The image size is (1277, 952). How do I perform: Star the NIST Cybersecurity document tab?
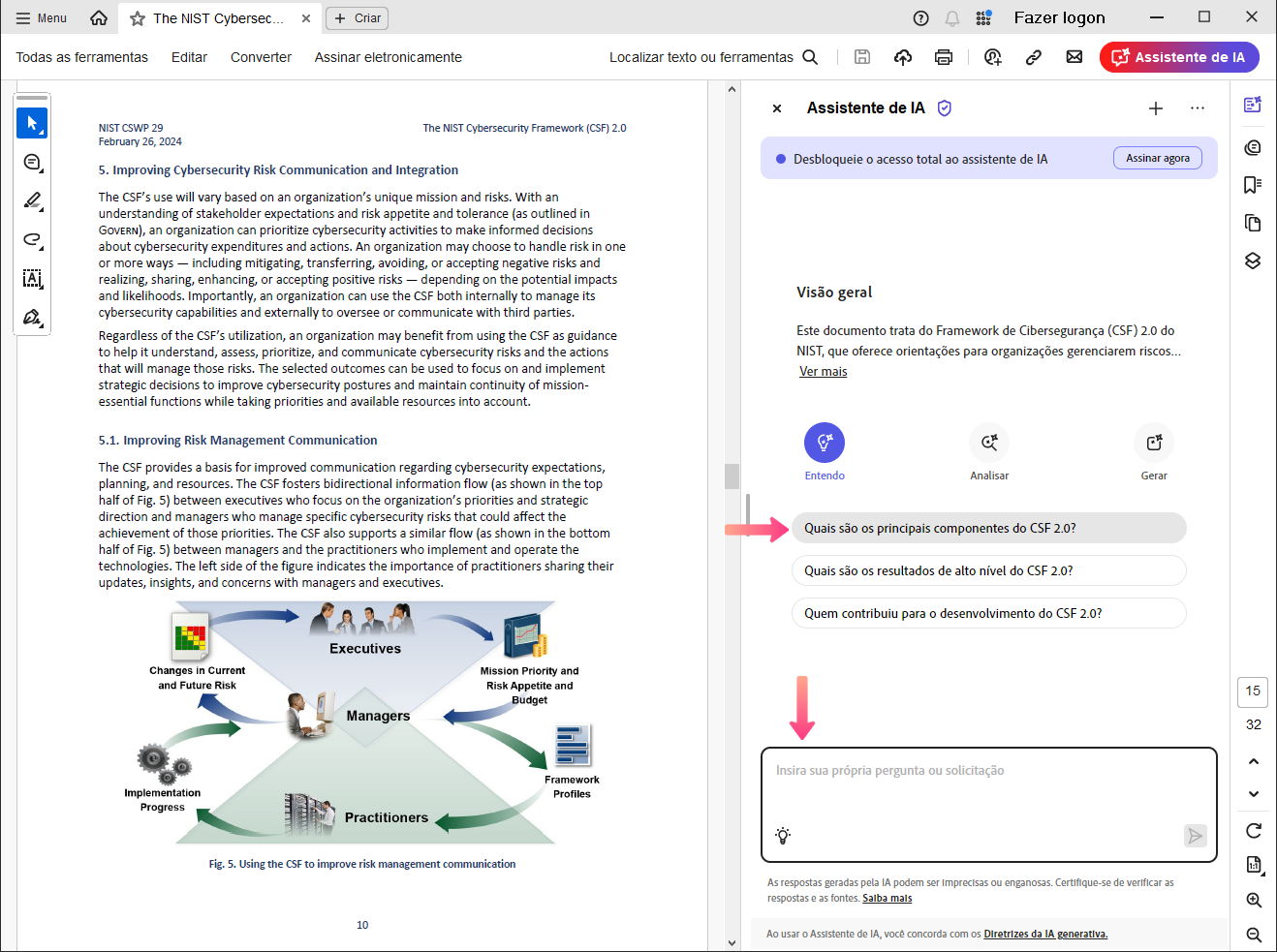[x=138, y=18]
